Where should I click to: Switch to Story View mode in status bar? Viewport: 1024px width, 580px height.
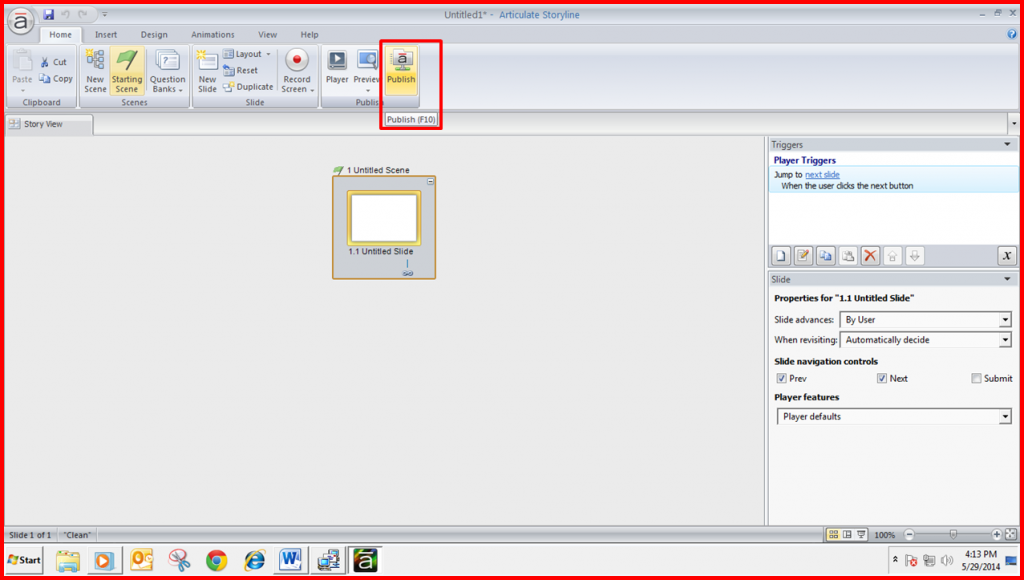[833, 535]
